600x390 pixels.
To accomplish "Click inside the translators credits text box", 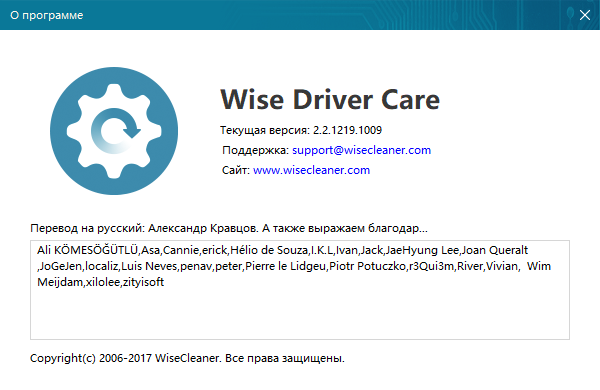I will (300, 290).
